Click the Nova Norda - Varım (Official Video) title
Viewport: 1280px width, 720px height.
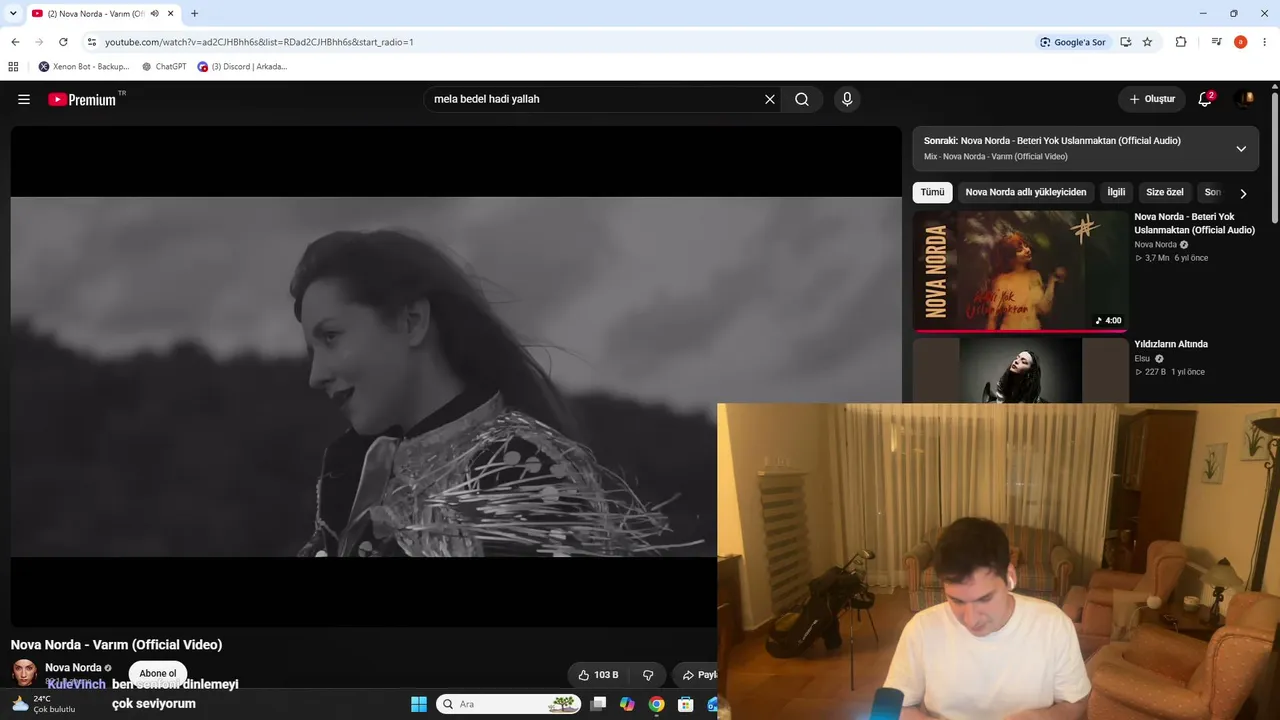tap(117, 645)
